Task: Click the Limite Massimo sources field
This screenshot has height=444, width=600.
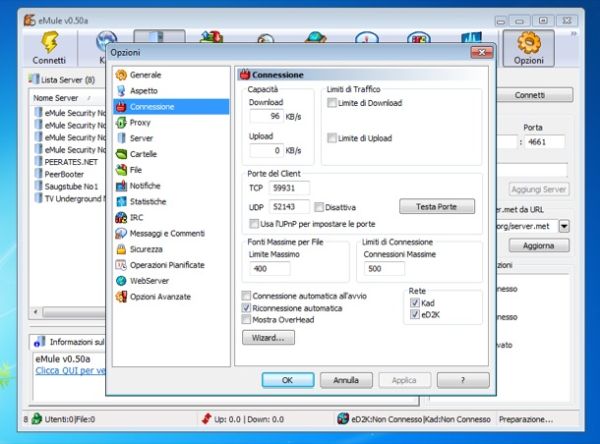Action: coord(269,269)
